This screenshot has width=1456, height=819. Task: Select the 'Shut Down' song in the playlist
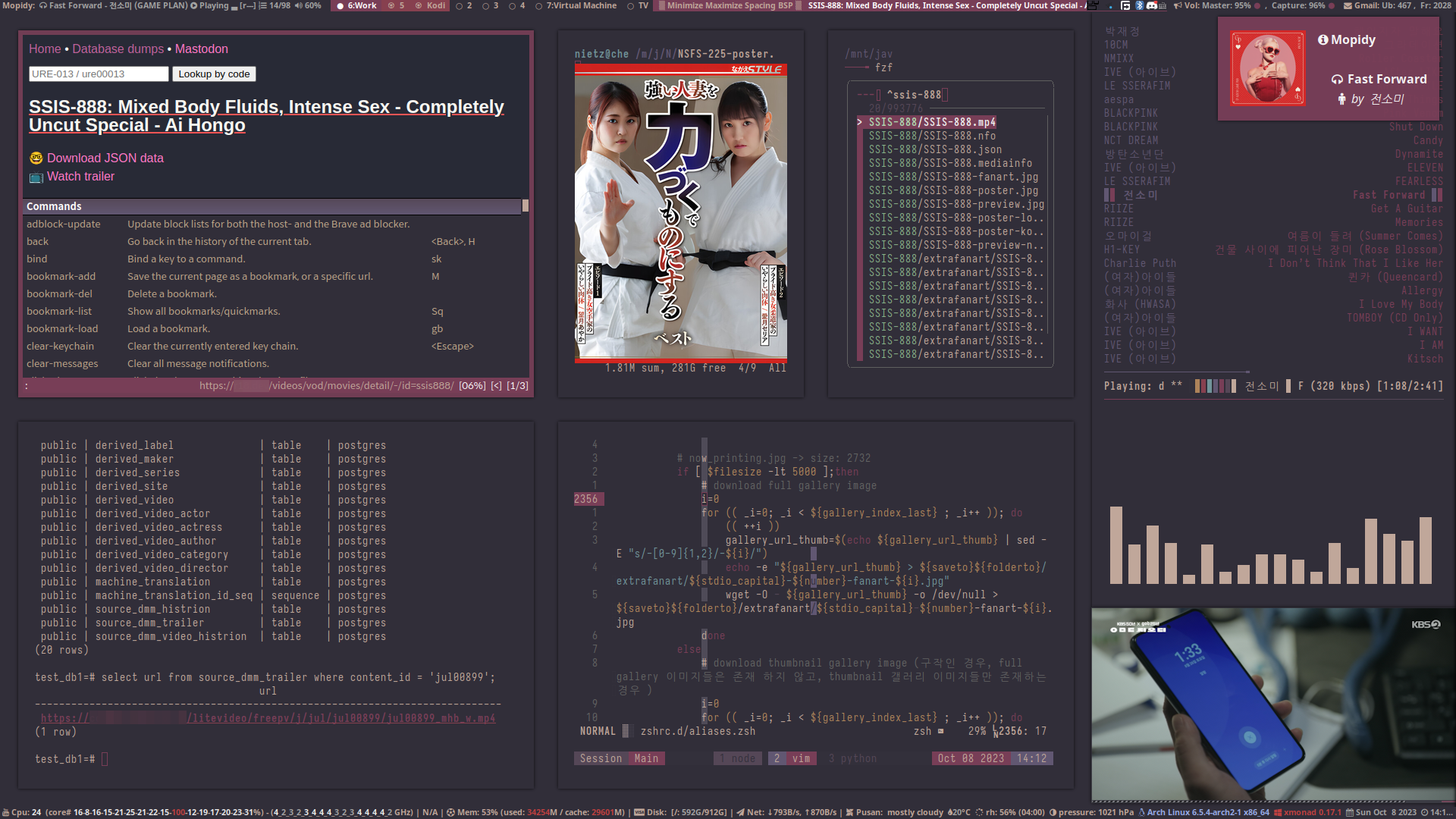pos(1416,127)
